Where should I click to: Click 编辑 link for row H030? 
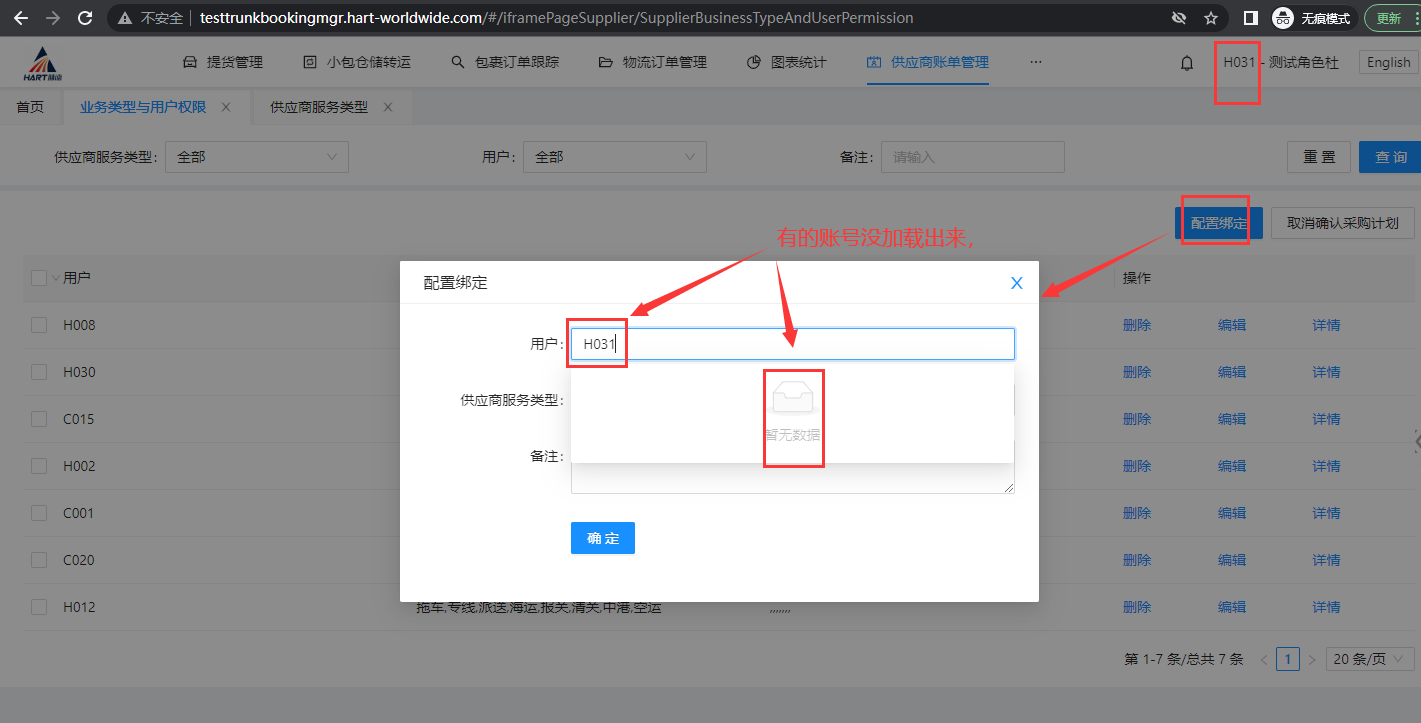point(1231,372)
